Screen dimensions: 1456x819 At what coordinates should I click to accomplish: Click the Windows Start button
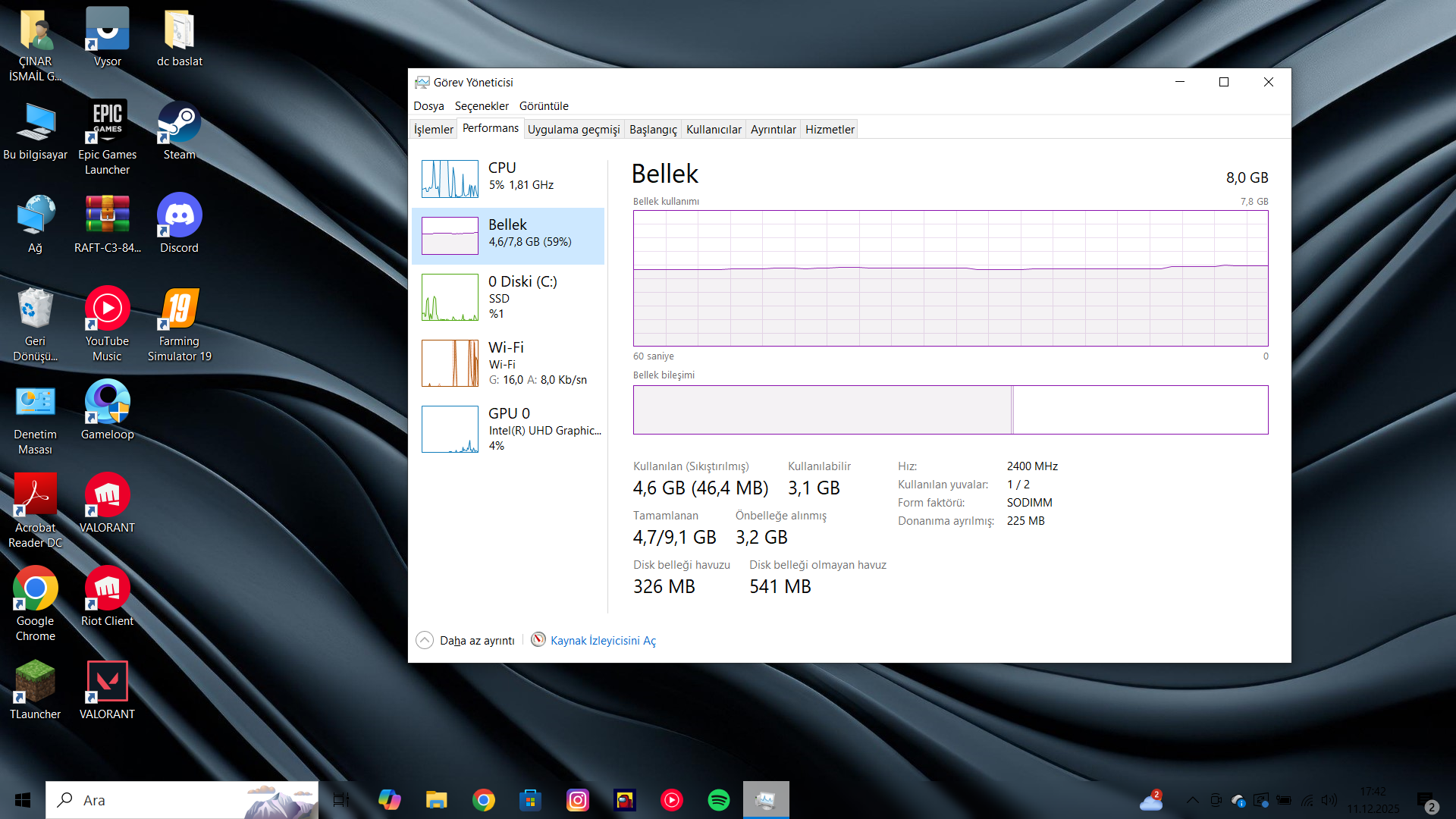coord(23,800)
